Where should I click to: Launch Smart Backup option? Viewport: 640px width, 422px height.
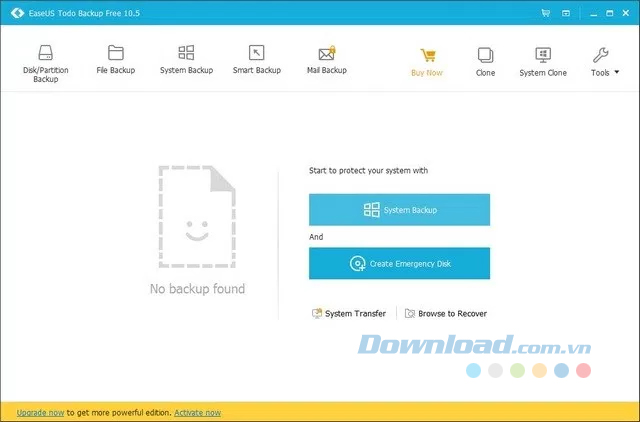point(257,60)
